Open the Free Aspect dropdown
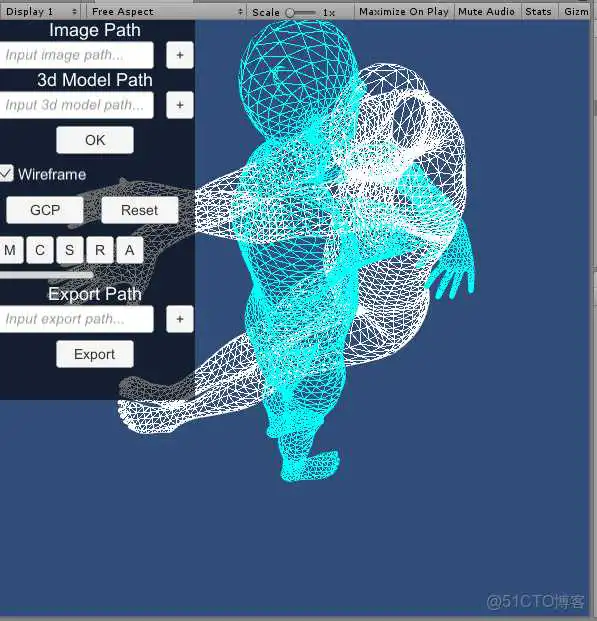This screenshot has height=621, width=597. tap(166, 12)
